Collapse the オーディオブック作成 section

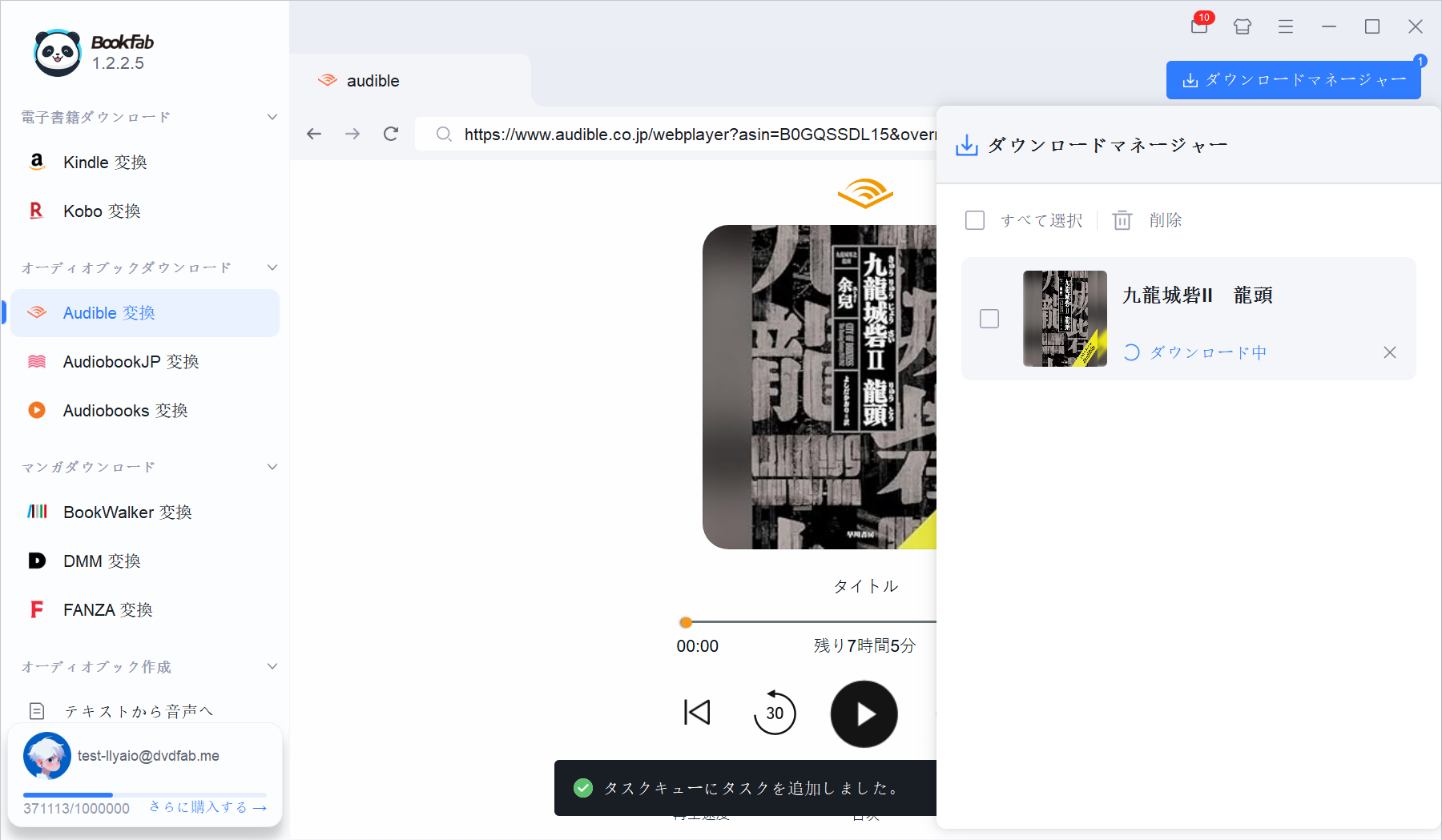[x=272, y=665]
